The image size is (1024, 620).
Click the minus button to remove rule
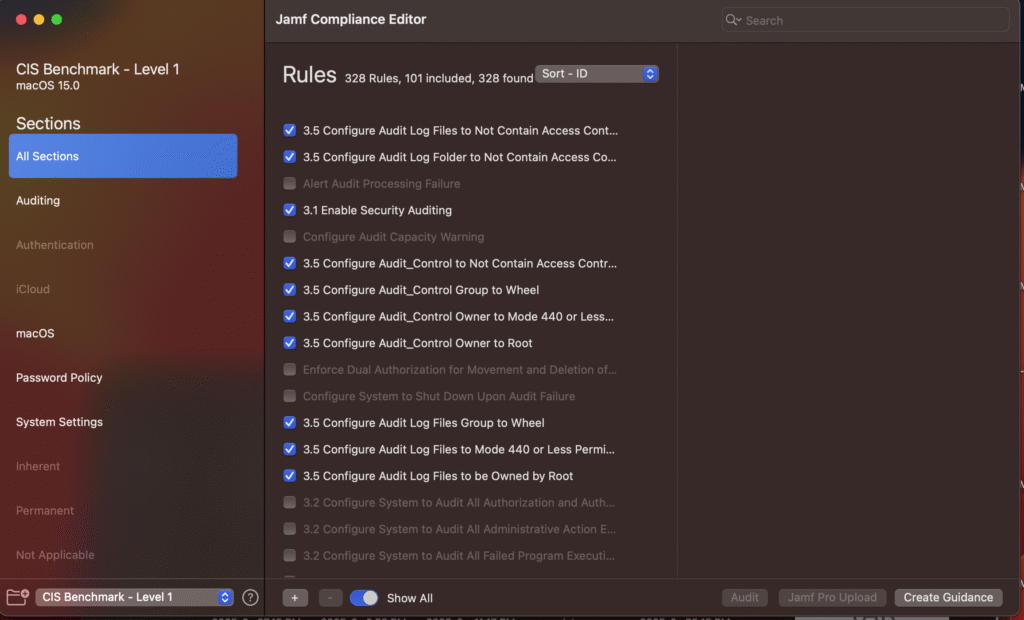(331, 598)
